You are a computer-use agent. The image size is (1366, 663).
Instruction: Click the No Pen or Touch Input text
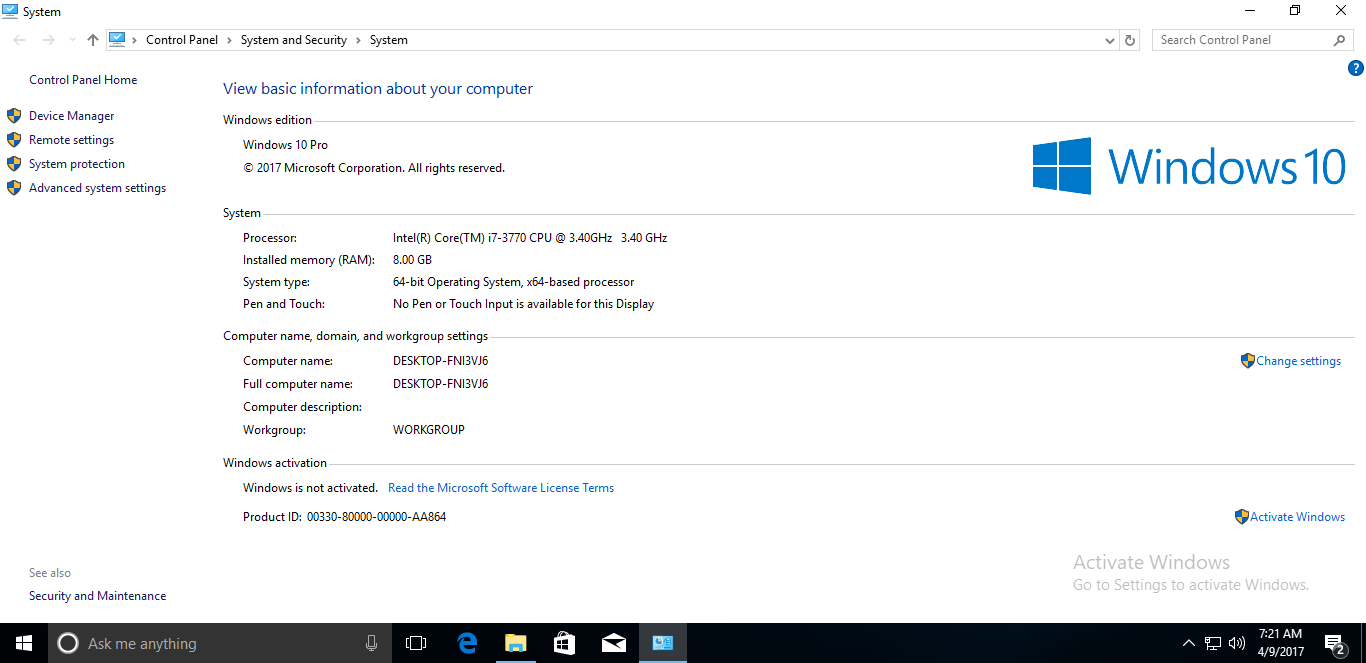tap(524, 304)
